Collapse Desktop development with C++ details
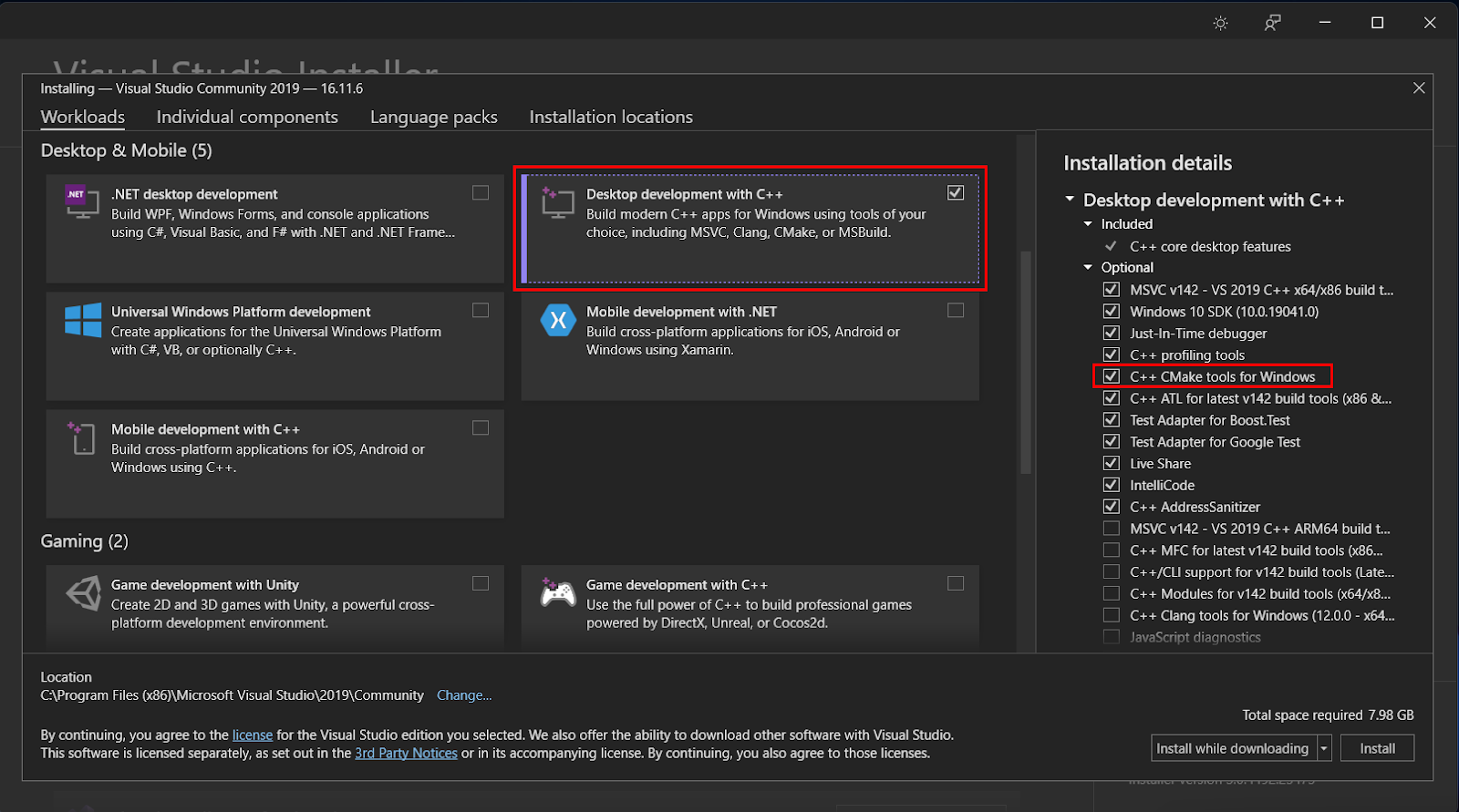The width and height of the screenshot is (1459, 812). coord(1070,200)
